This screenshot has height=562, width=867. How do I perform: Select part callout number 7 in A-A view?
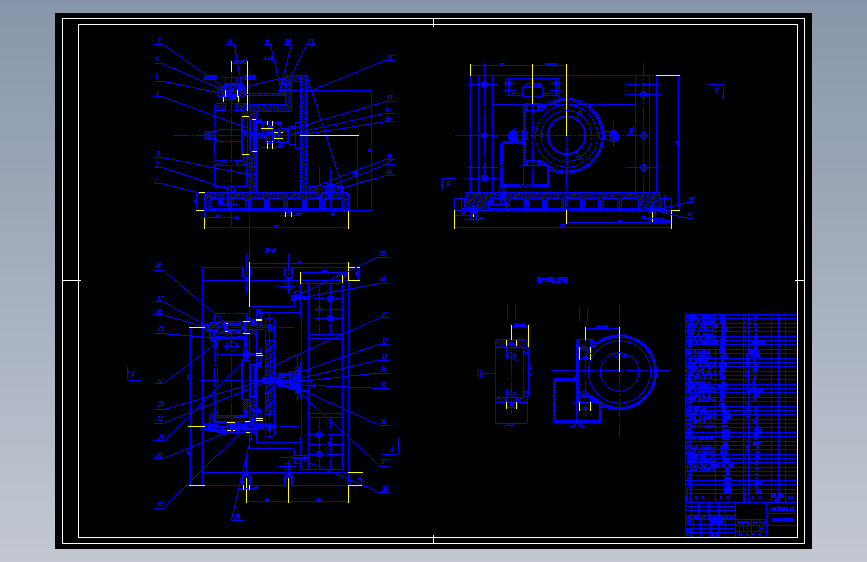(159, 41)
